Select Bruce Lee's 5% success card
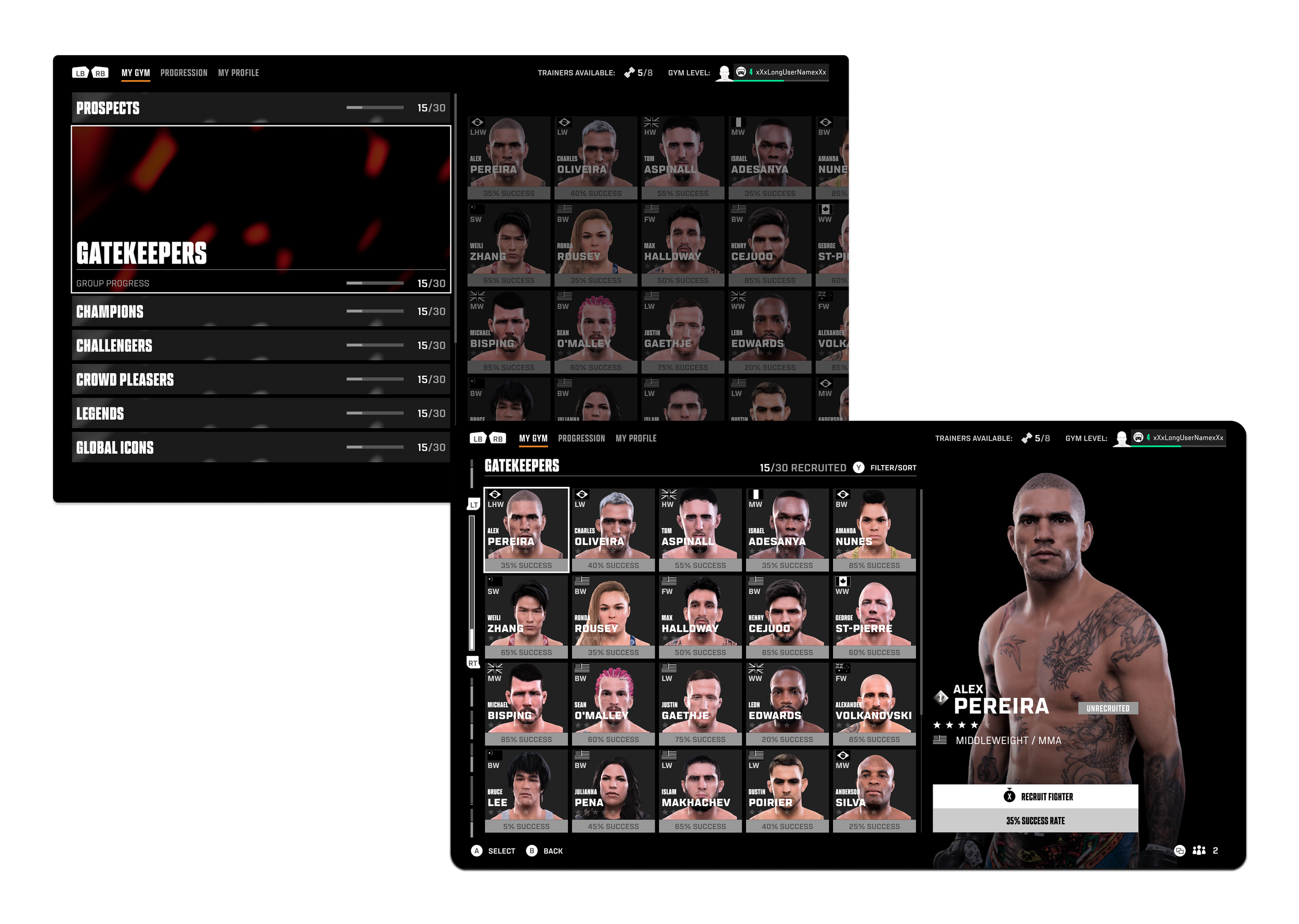The image size is (1299, 924). (526, 791)
